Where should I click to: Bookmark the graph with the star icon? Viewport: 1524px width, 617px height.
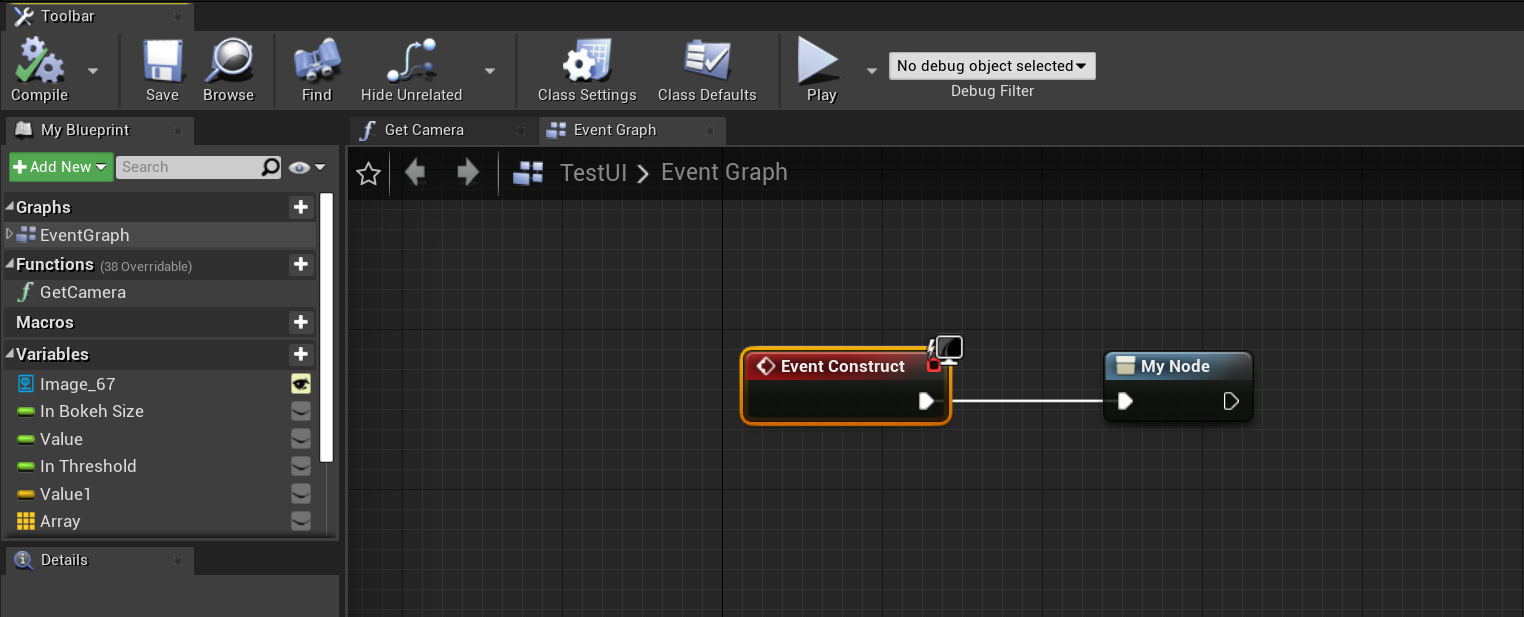coord(368,172)
